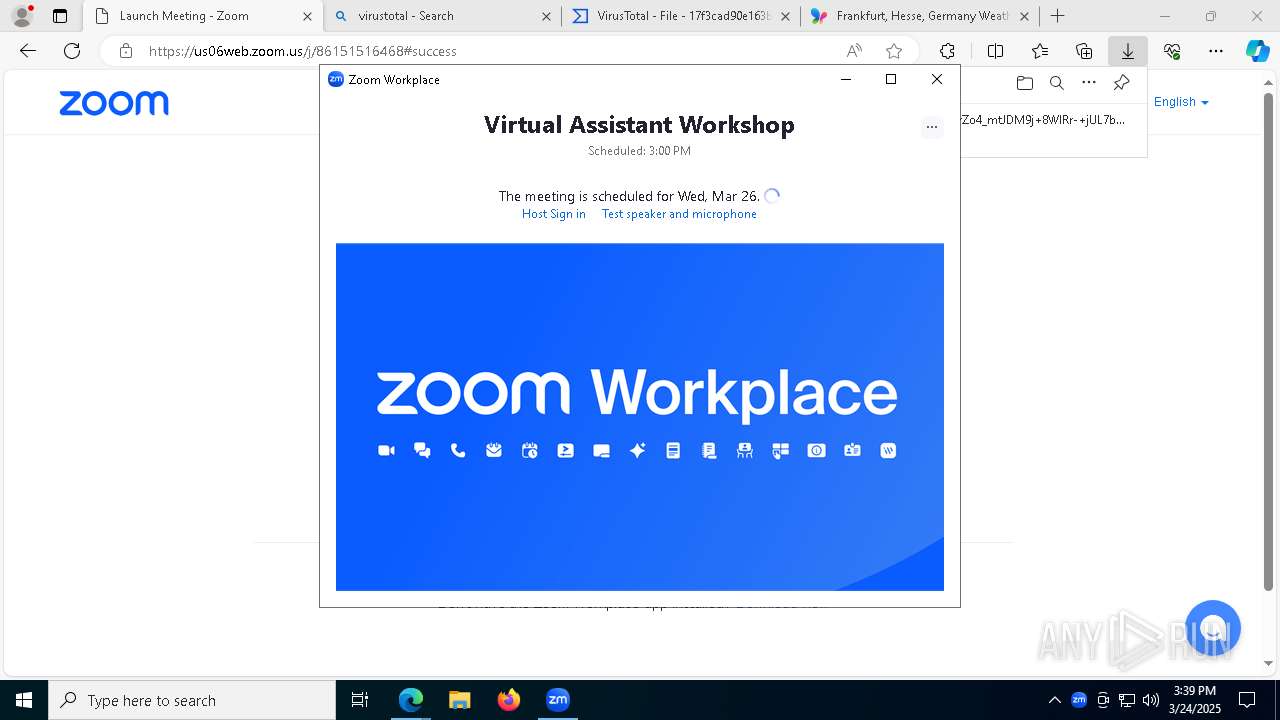Screen dimensions: 1280x720
Task: Click the browser address bar URL
Action: tap(303, 51)
